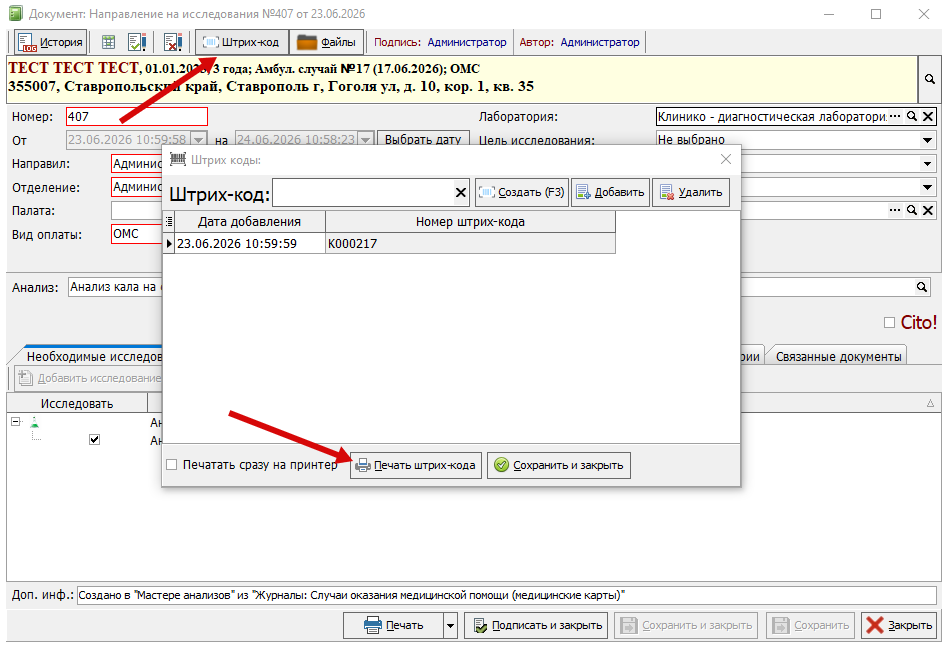
Task: Uncheck the Исследовать tree checkbox
Action: [94, 439]
